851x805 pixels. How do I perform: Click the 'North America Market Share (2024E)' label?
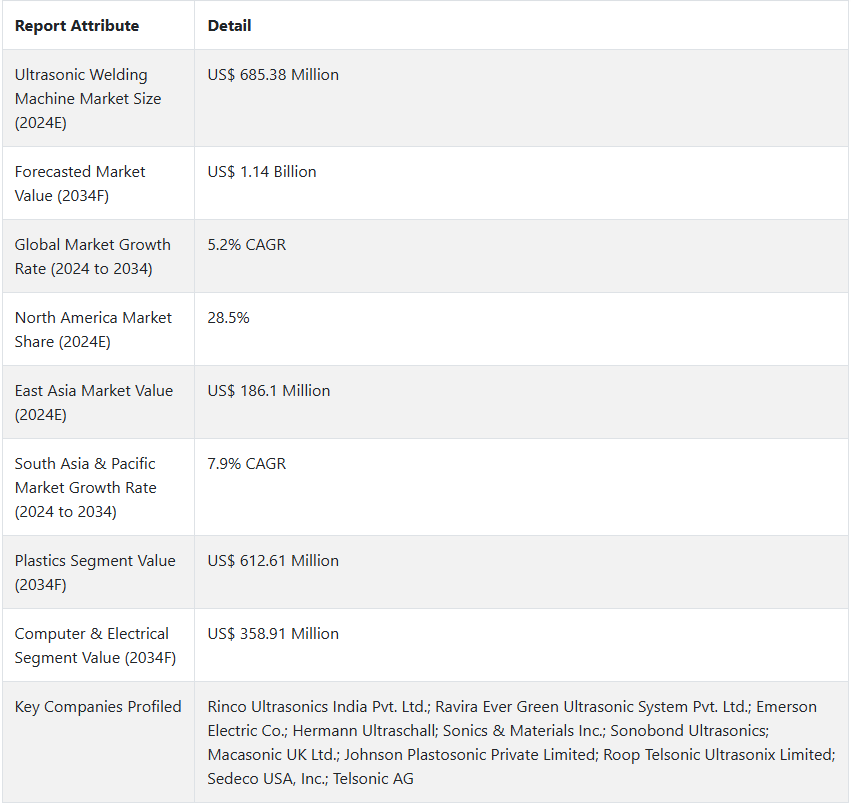click(93, 329)
